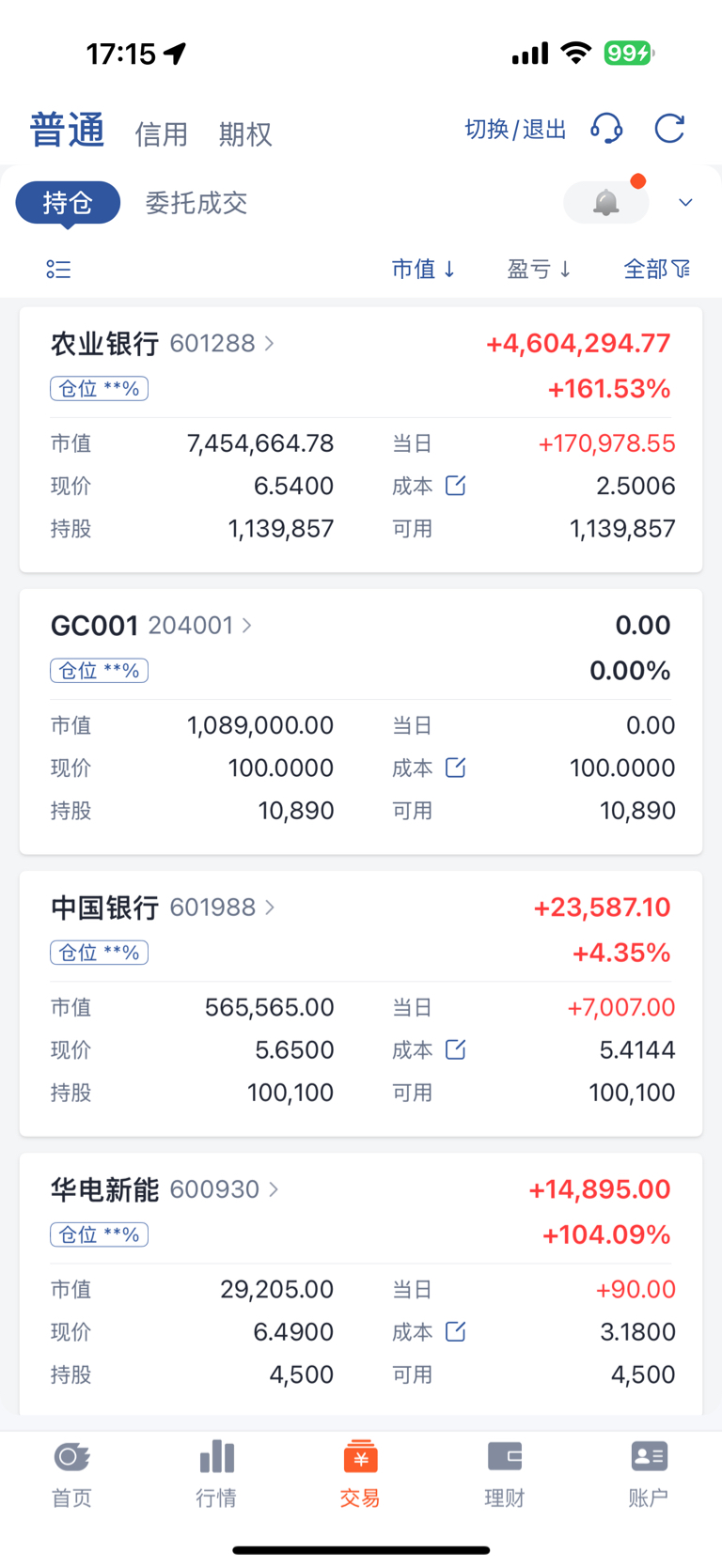Refresh holdings with the reload icon
The width and height of the screenshot is (722, 1568).
pyautogui.click(x=669, y=129)
